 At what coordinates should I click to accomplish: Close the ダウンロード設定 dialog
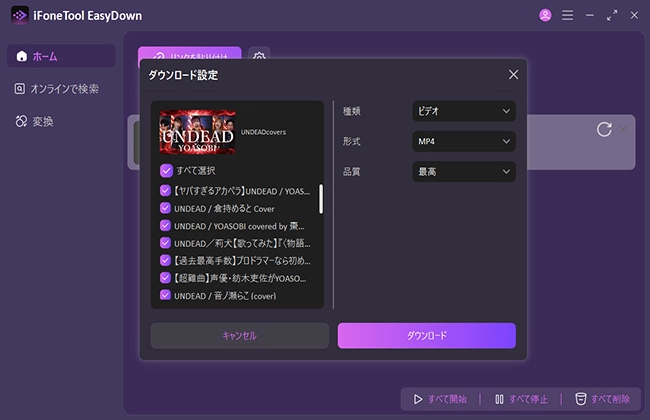(513, 75)
